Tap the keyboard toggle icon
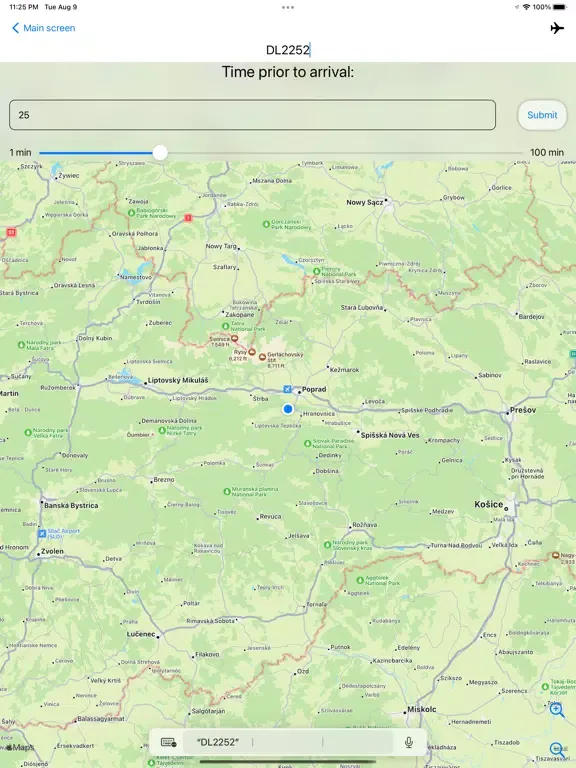Viewport: 576px width, 768px height. click(168, 743)
